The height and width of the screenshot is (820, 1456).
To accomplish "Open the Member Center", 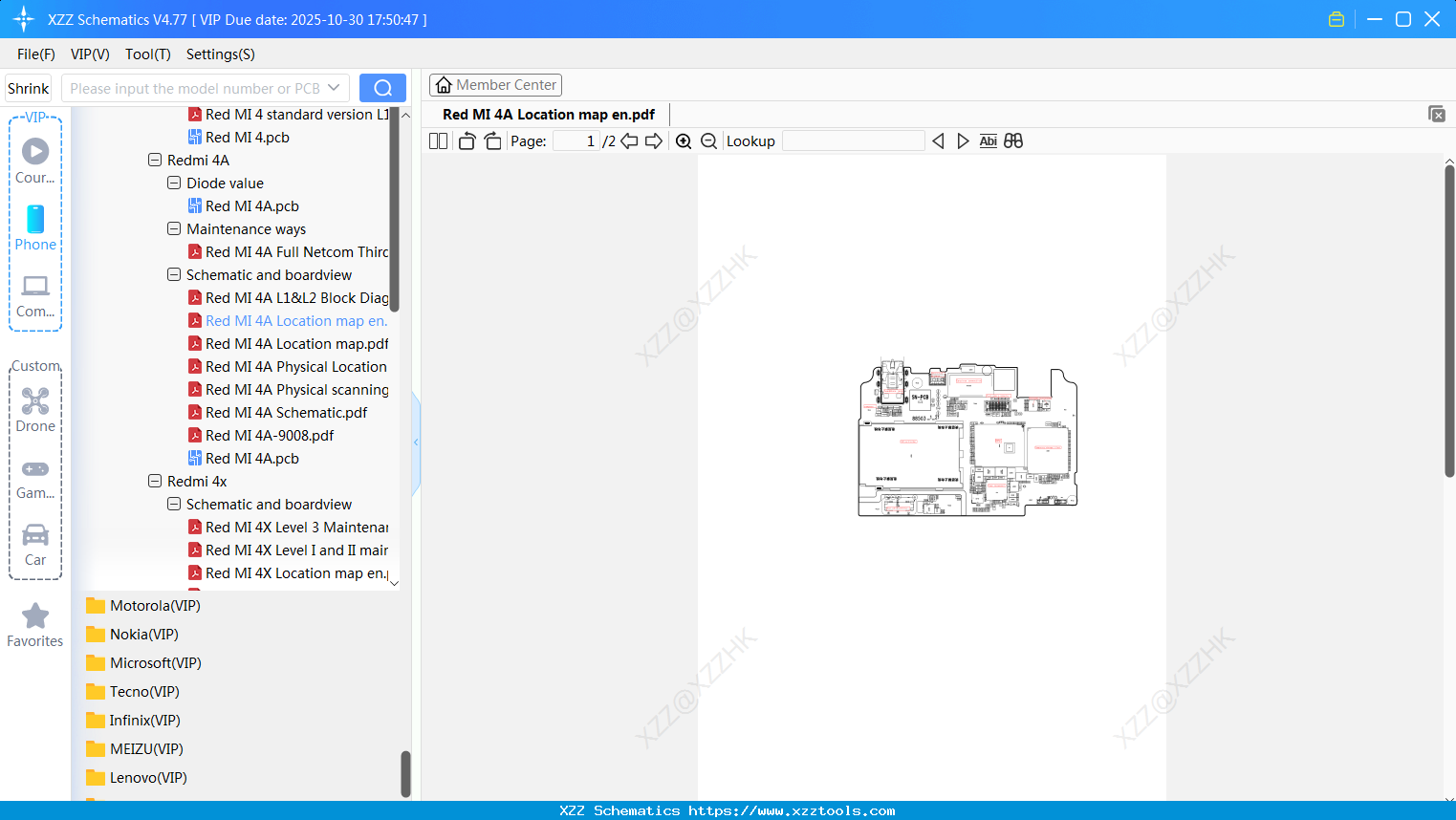I will pos(495,84).
